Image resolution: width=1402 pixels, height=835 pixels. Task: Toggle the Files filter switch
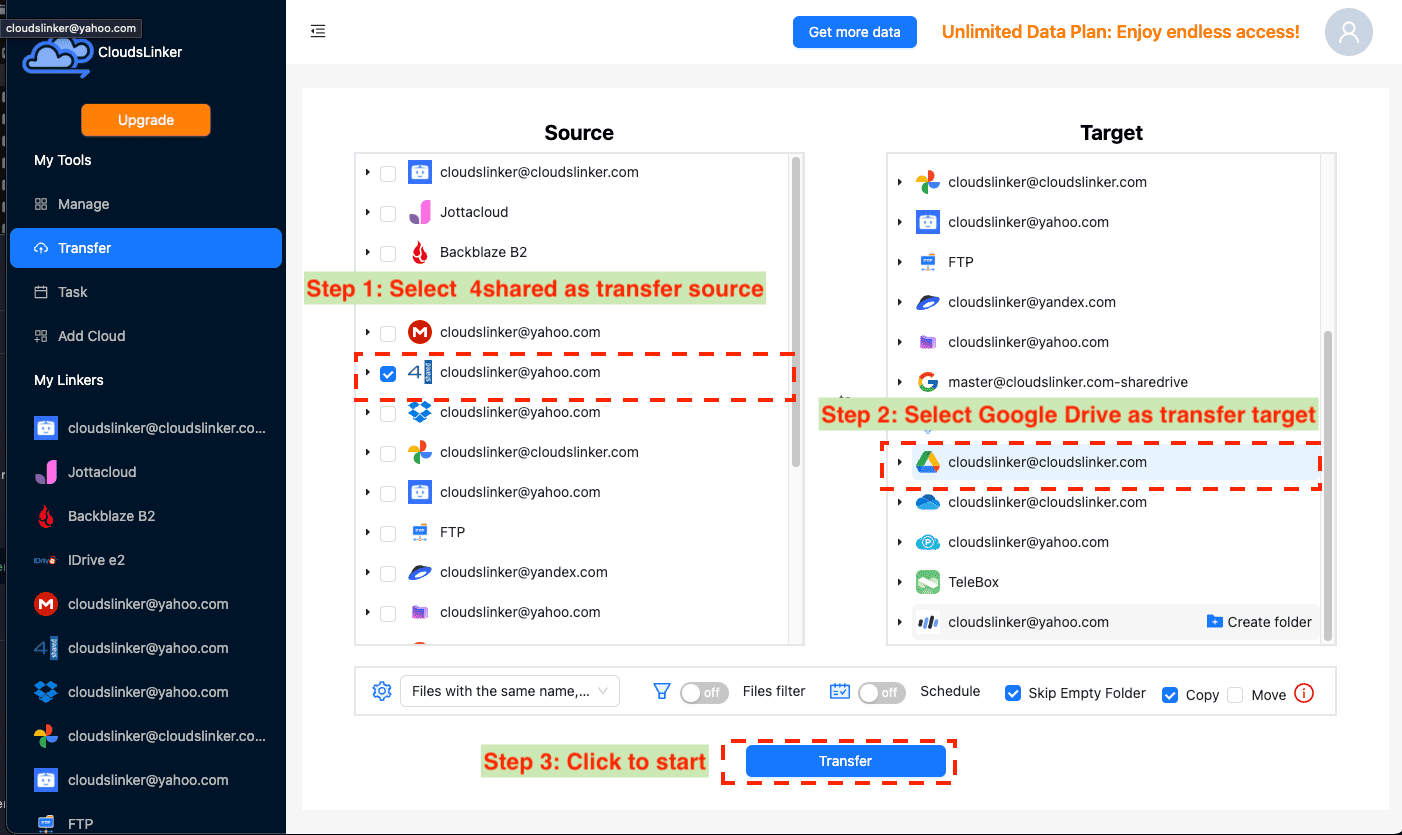[703, 692]
